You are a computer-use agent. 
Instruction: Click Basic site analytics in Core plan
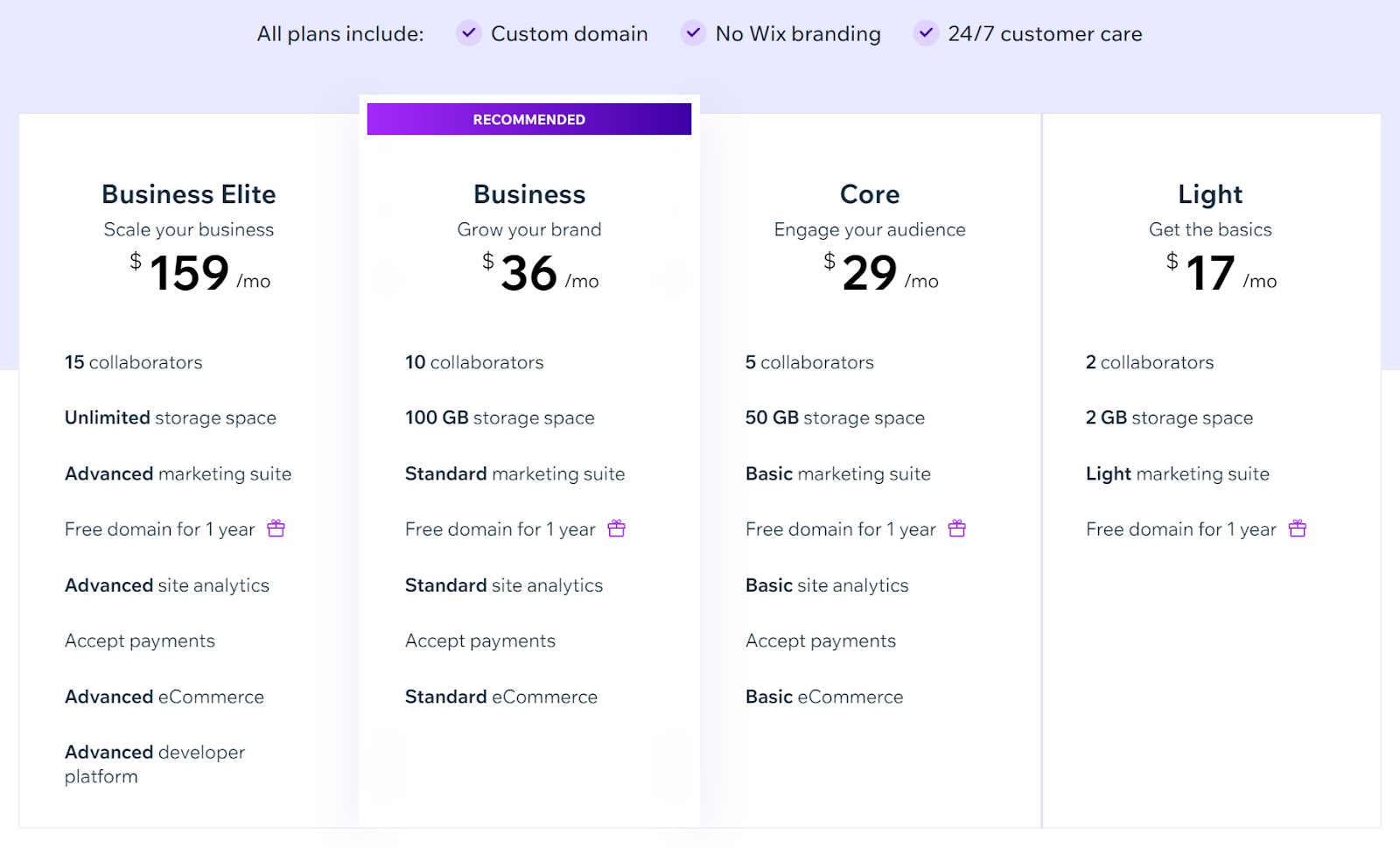pyautogui.click(x=827, y=585)
